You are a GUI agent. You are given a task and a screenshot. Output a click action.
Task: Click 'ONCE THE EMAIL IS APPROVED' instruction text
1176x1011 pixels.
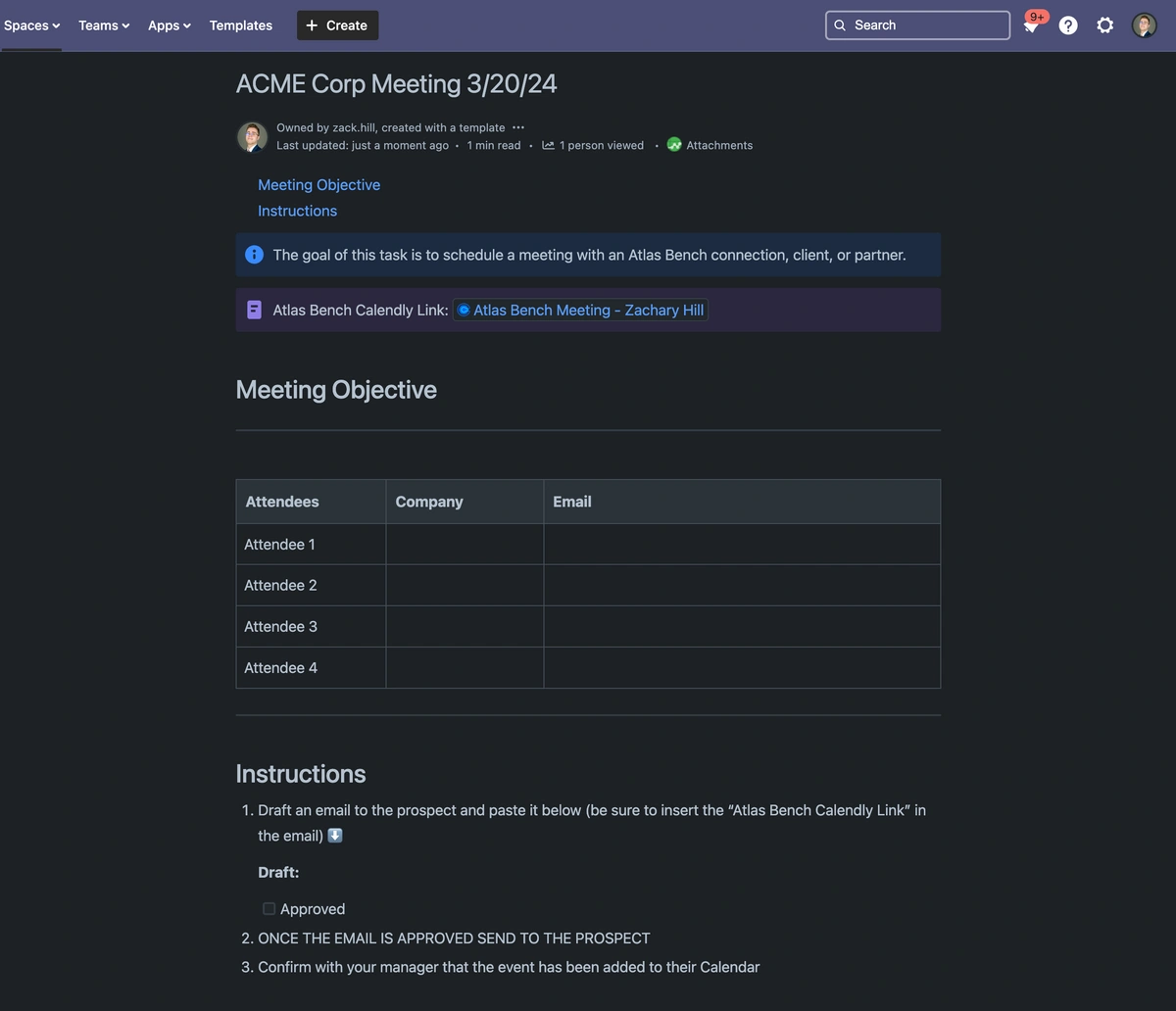coord(454,939)
